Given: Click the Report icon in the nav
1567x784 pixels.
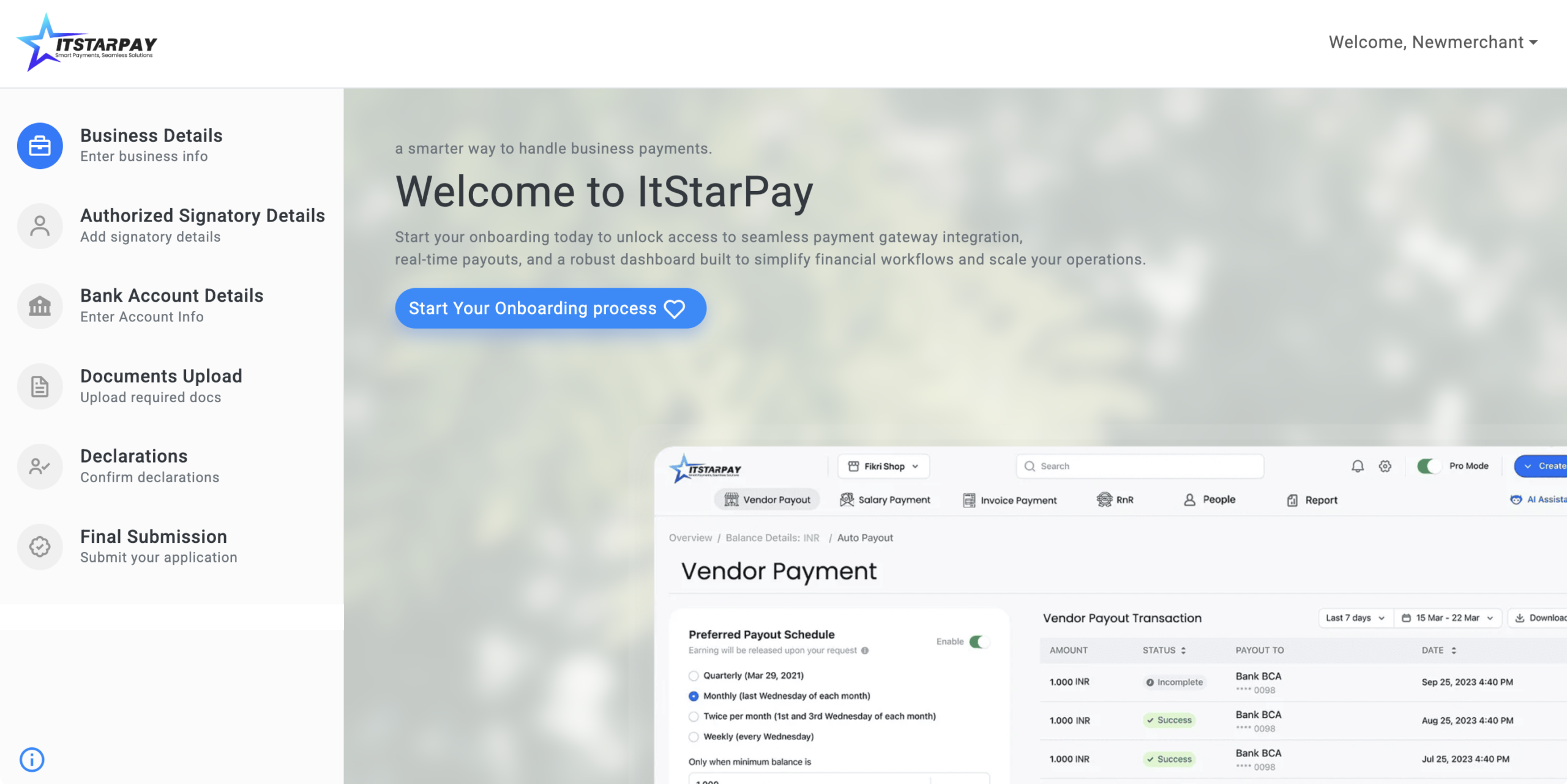Looking at the screenshot, I should (1292, 499).
